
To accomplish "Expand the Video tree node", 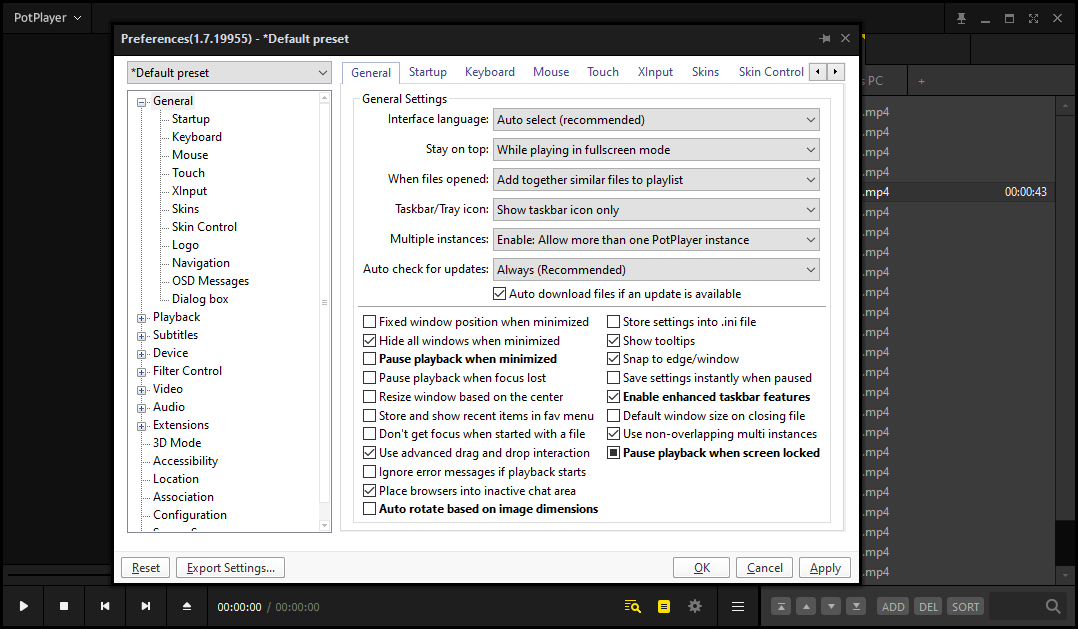I will [x=142, y=390].
